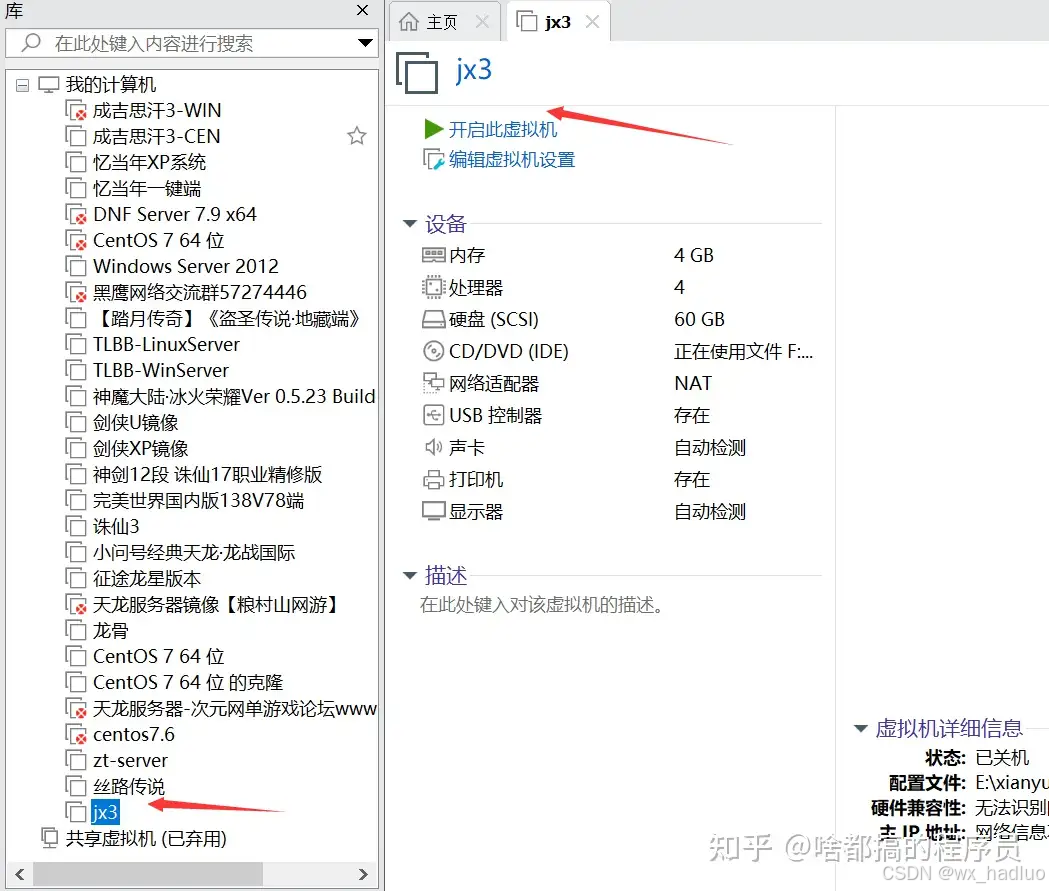Switch to the 主页 home tab
This screenshot has width=1049, height=891.
(444, 22)
